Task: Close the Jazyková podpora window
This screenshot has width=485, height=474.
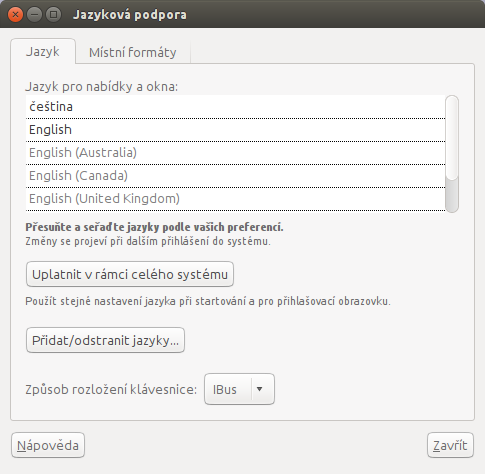Action: (15, 15)
